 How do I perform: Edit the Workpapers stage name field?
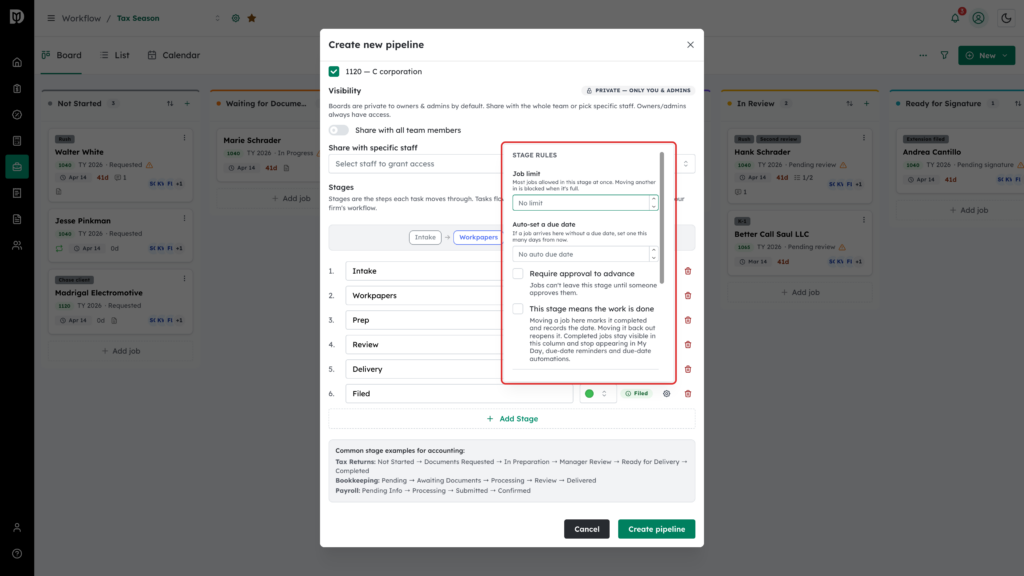pos(423,296)
